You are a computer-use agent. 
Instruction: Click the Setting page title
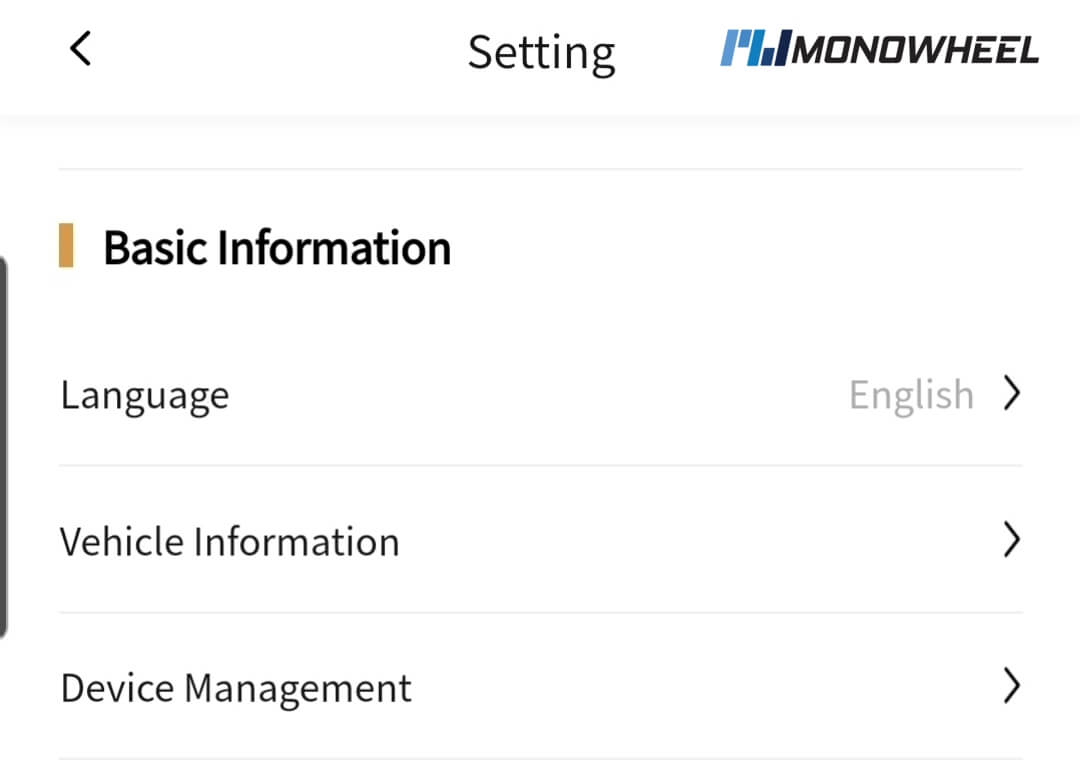point(541,52)
